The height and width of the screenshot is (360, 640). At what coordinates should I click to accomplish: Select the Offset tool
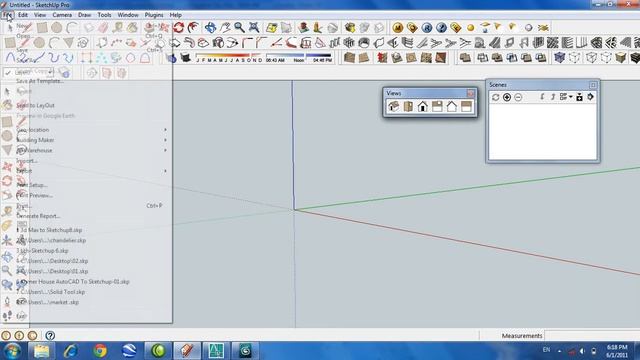click(x=193, y=27)
